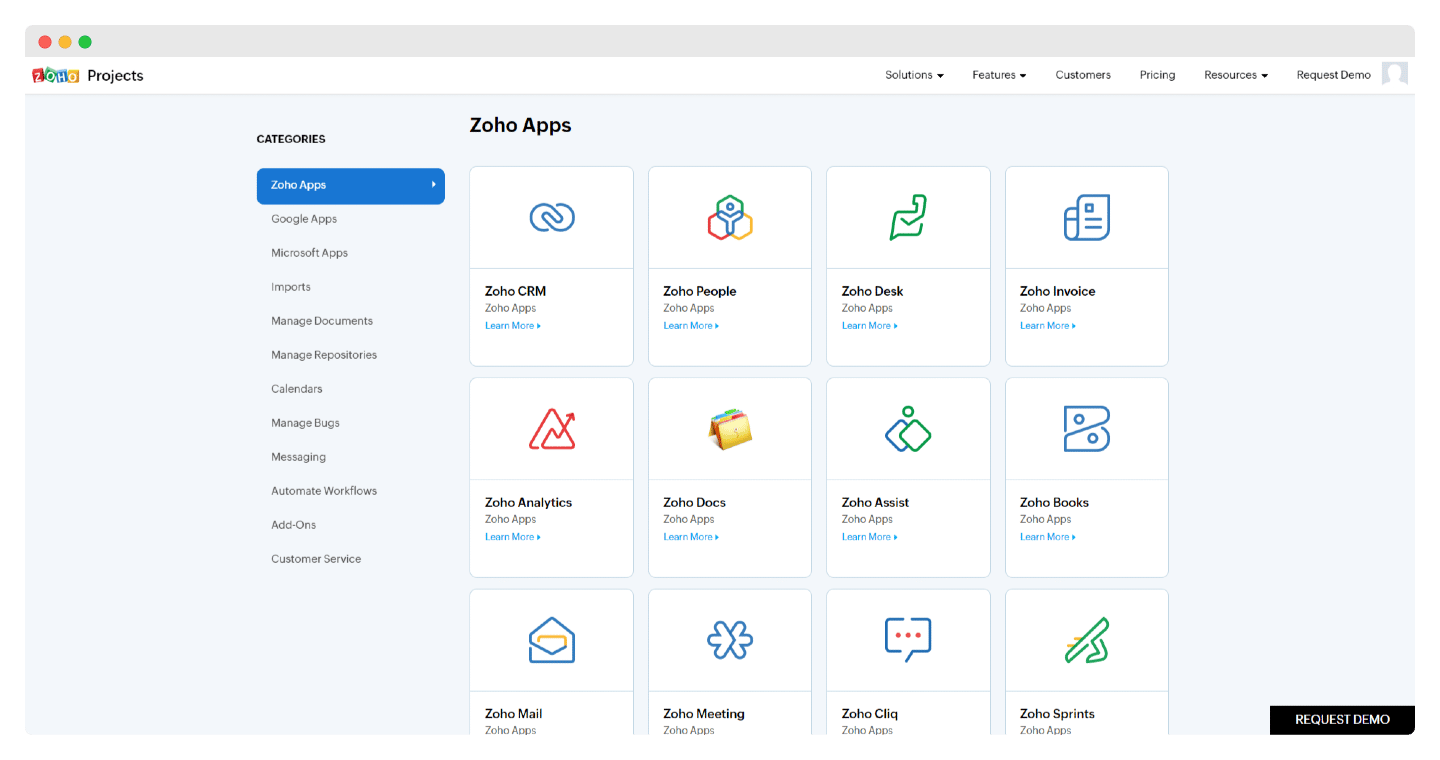Screen dimensions: 1440x760
Task: Show the Customer Service category
Action: (x=316, y=559)
